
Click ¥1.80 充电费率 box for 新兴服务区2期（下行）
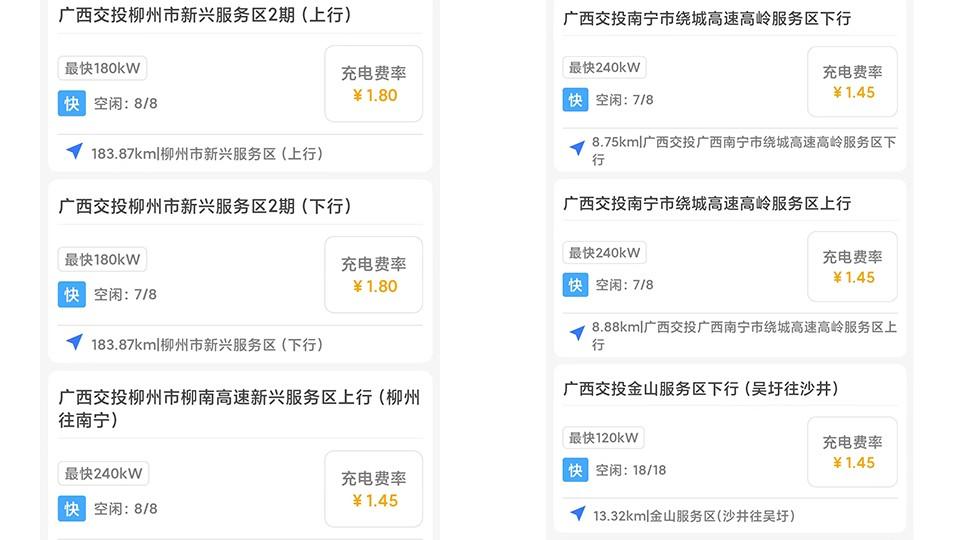tap(374, 275)
